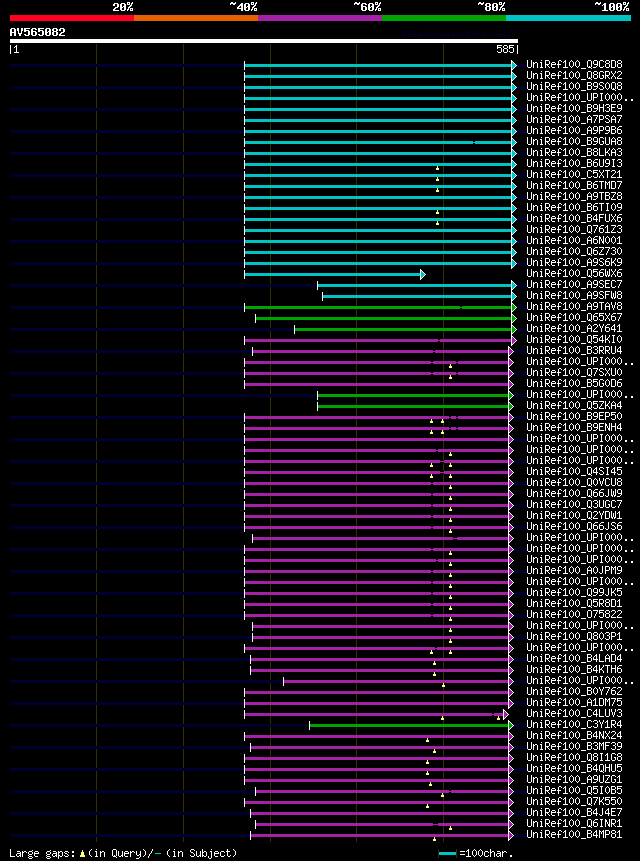The image size is (640, 861).
Task: Click the red 20% identity legend bar
Action: coord(72,18)
